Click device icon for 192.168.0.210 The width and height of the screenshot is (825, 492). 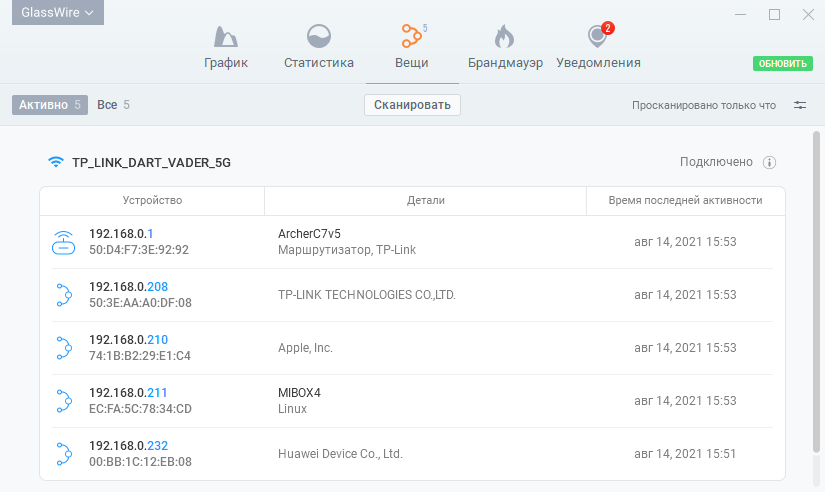[64, 348]
